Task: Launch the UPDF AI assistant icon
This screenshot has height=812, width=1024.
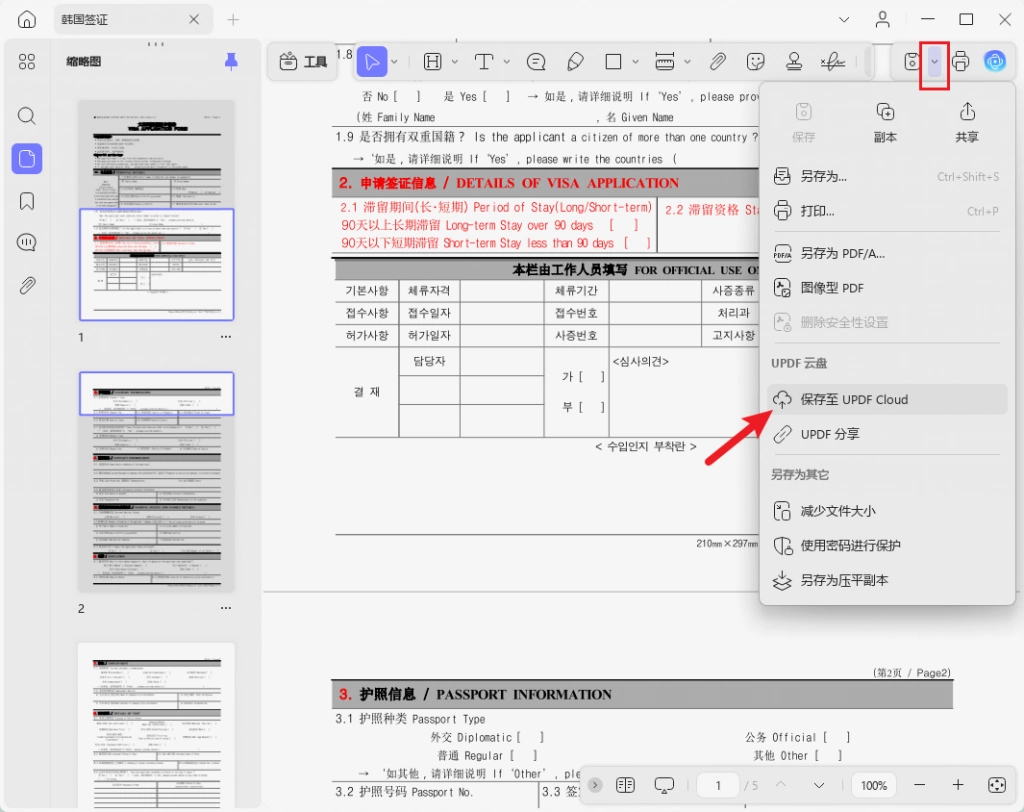Action: [995, 61]
